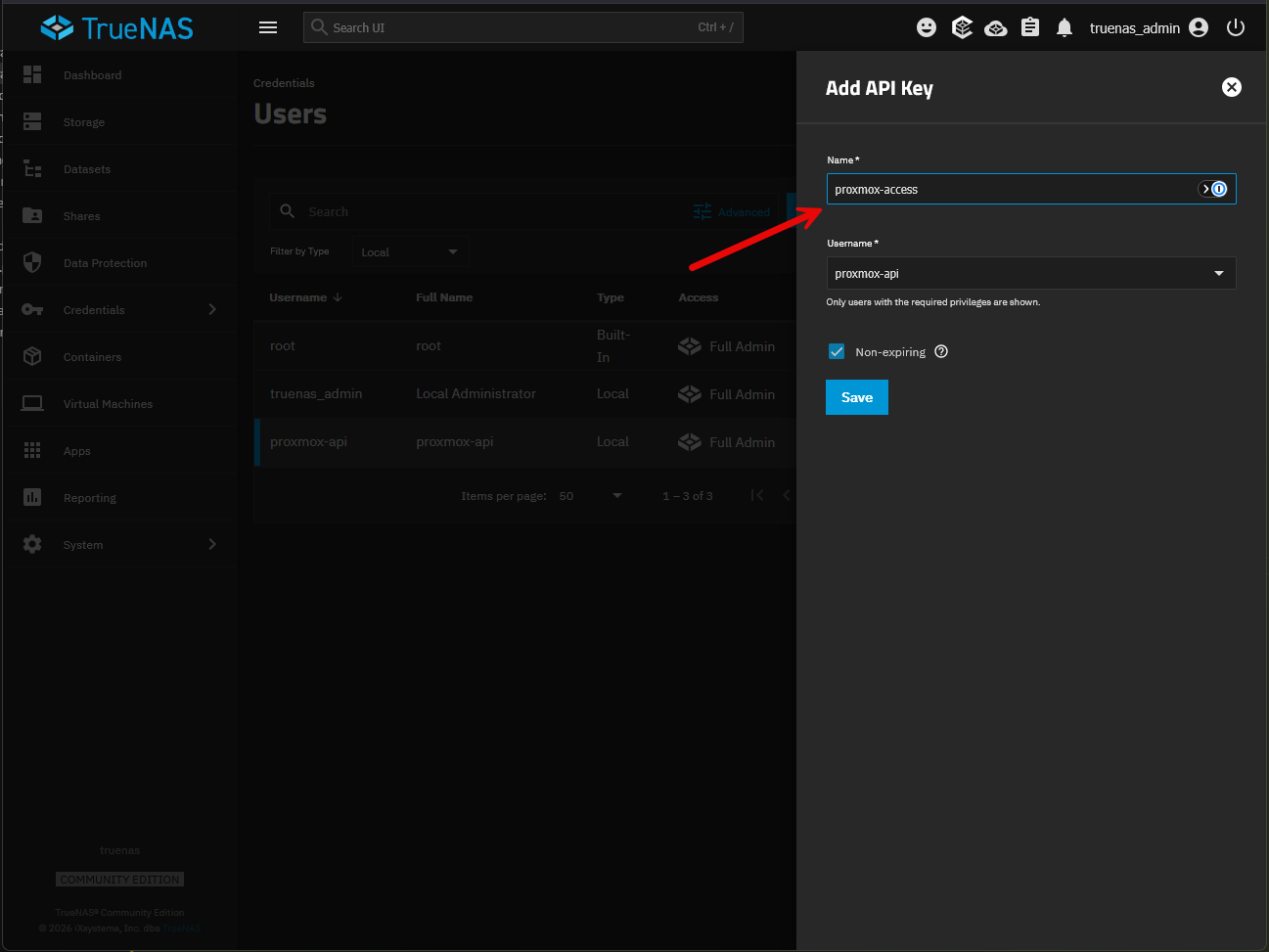Show the Non-expiring help tooltip

tap(941, 351)
